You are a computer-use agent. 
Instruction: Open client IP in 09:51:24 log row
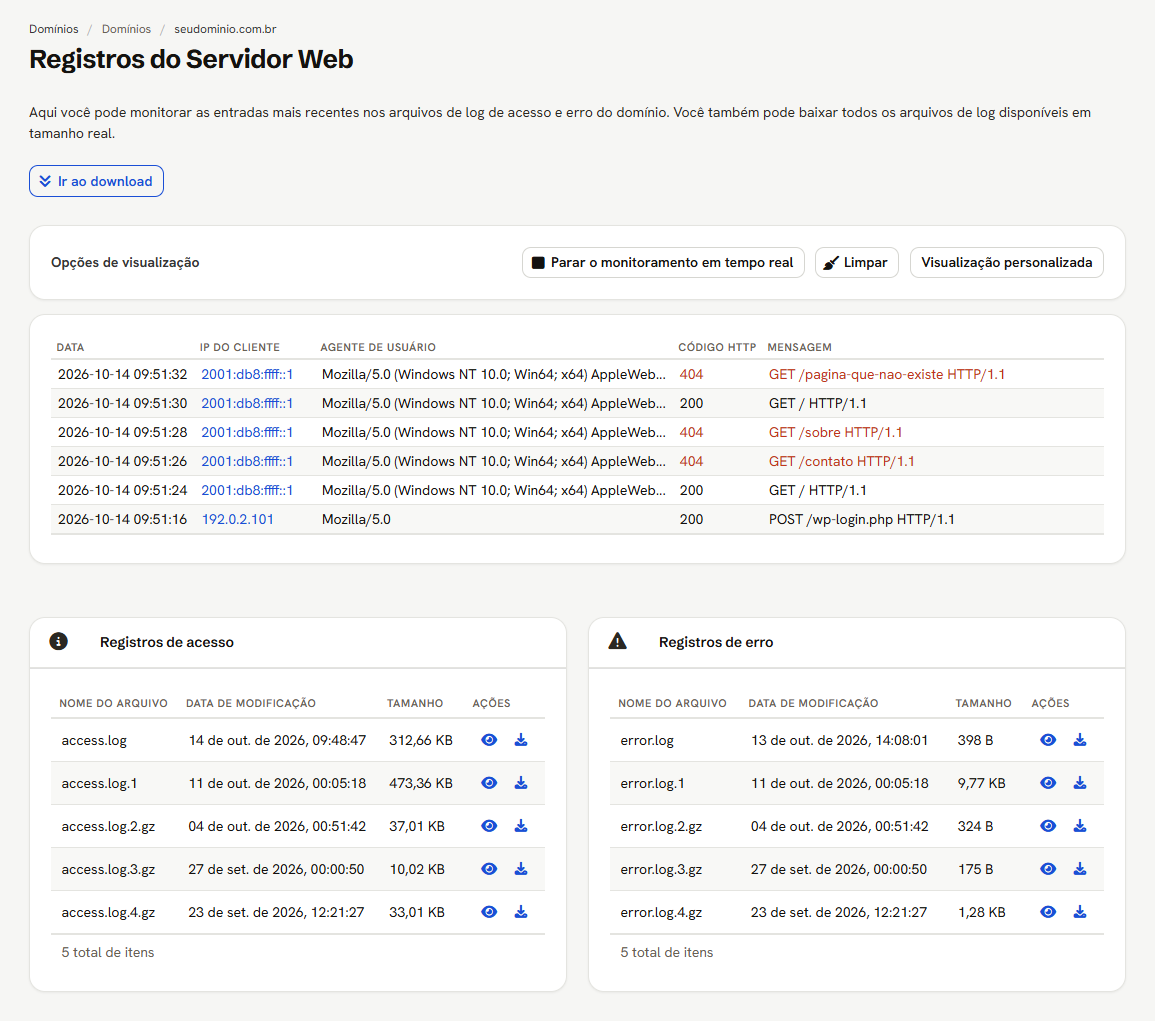(x=247, y=490)
